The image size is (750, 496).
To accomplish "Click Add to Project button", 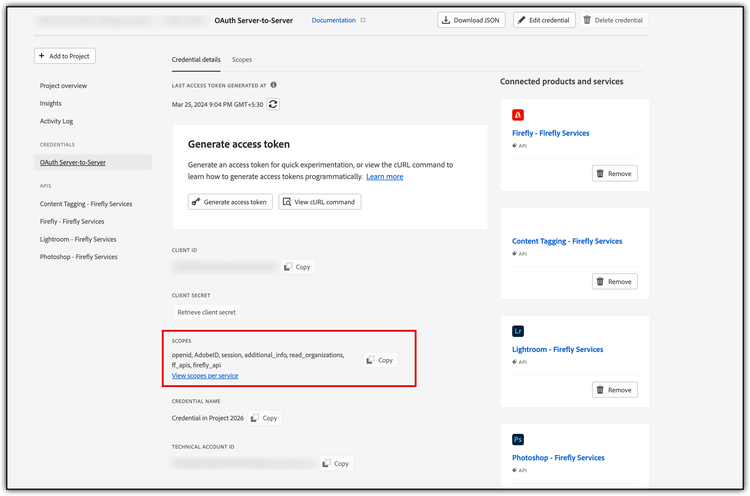I will [65, 56].
